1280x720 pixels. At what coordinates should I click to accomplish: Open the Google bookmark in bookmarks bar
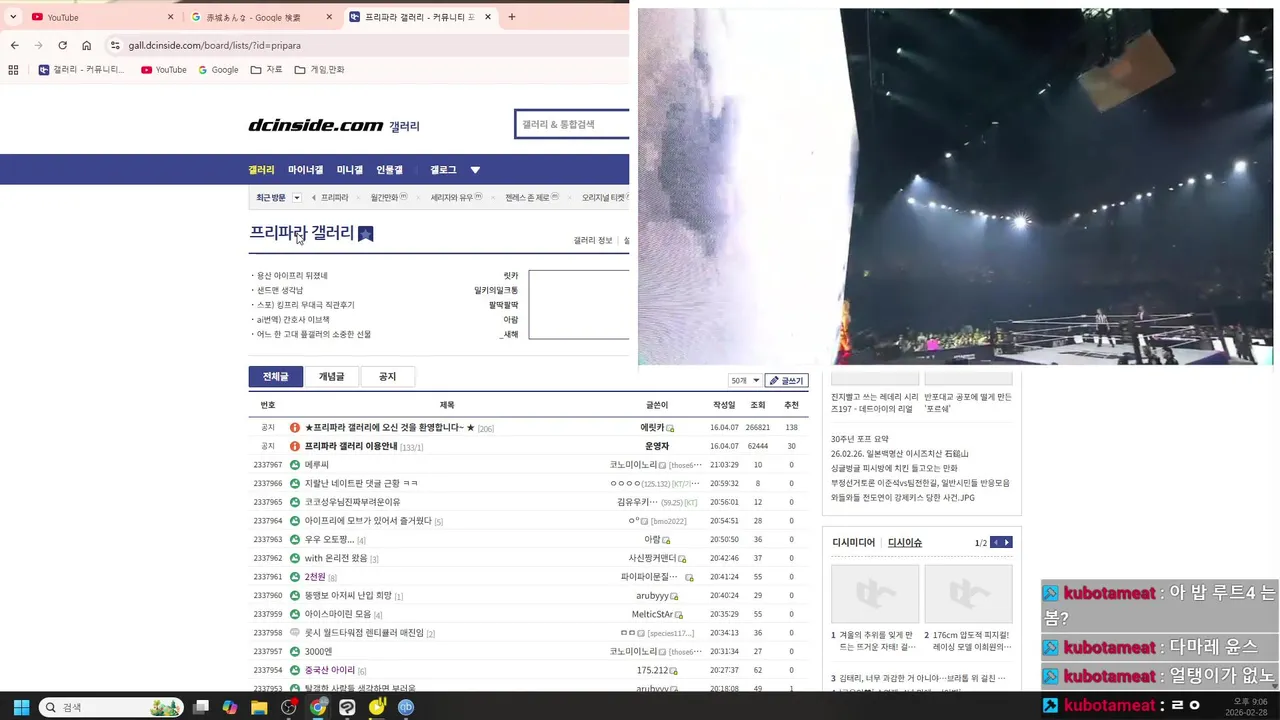(x=218, y=70)
